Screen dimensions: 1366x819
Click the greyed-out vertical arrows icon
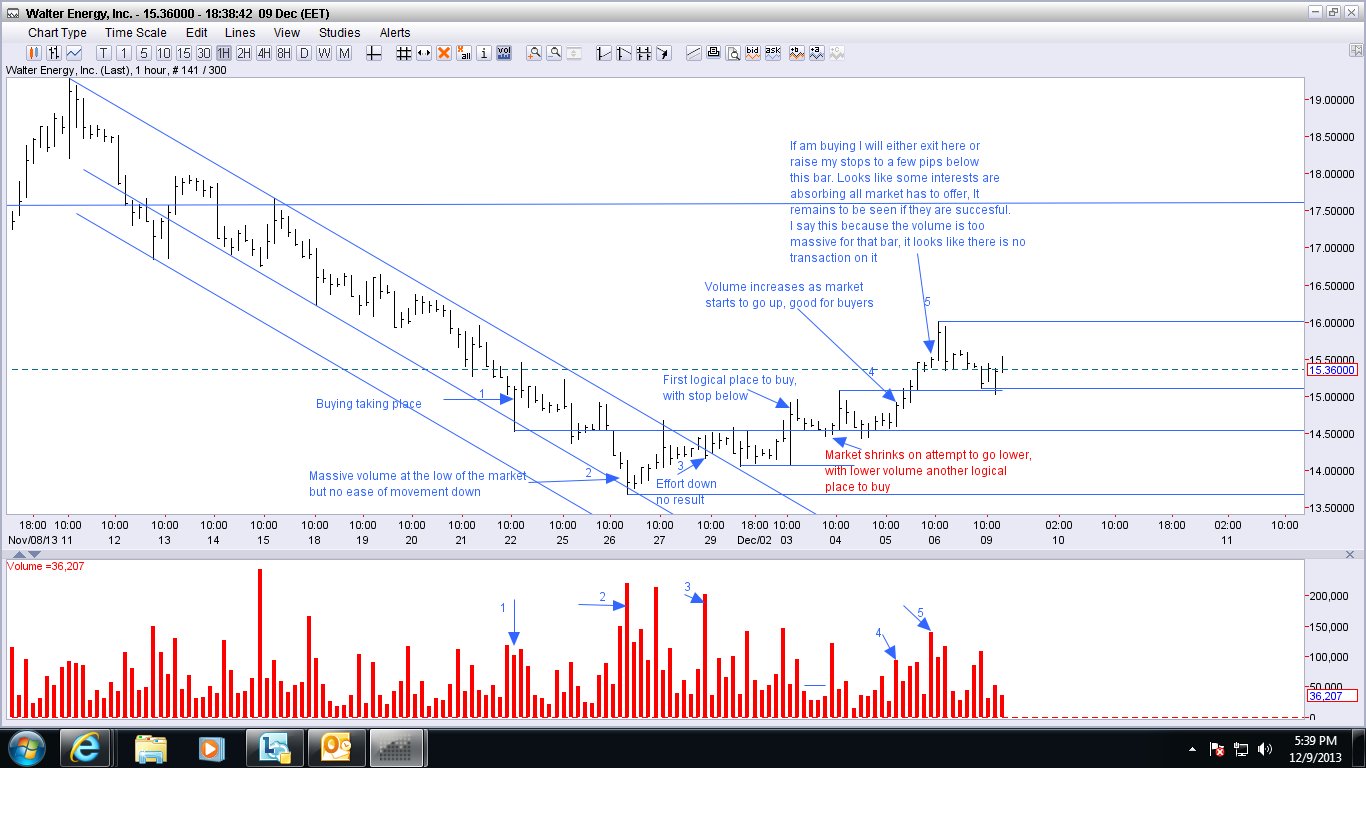tap(574, 53)
